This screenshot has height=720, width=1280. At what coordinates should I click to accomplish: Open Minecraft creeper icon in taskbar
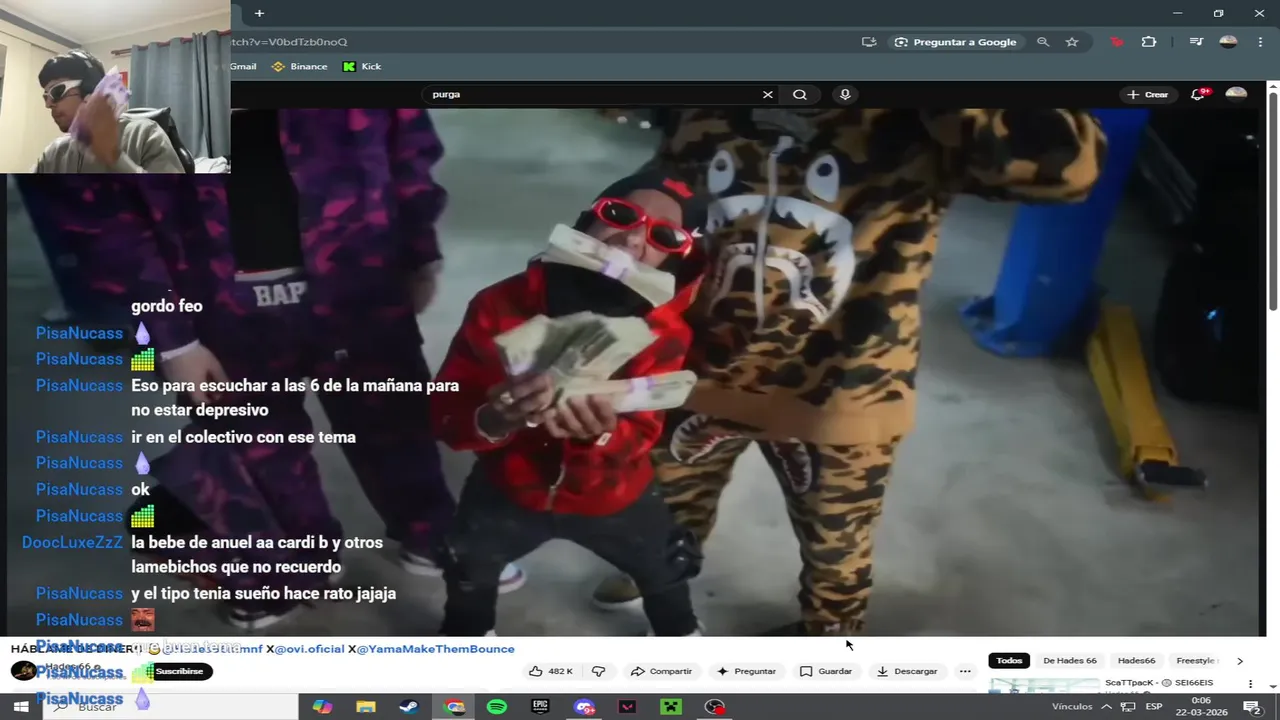click(x=671, y=707)
